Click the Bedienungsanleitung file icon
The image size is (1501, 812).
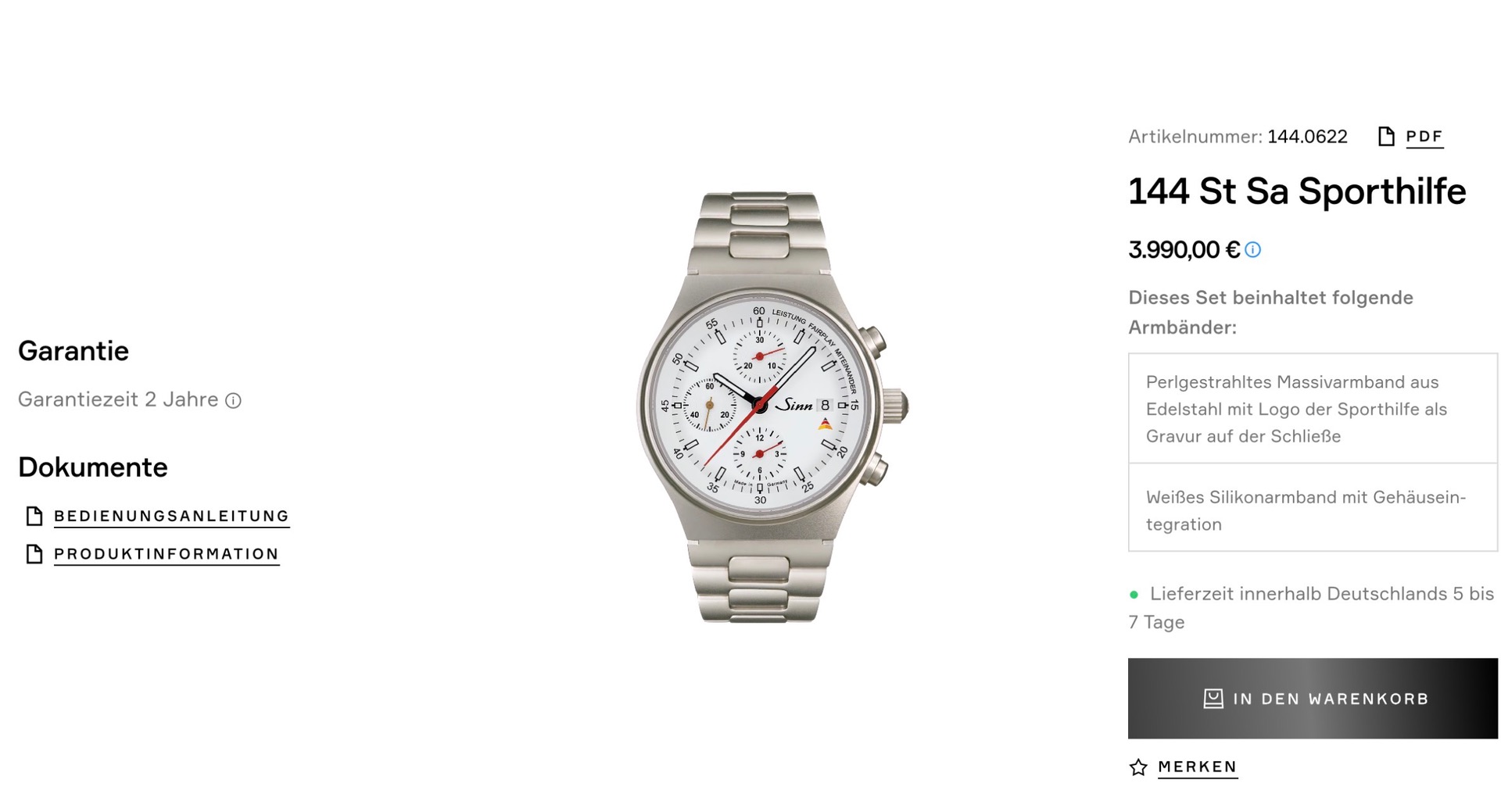pyautogui.click(x=34, y=516)
